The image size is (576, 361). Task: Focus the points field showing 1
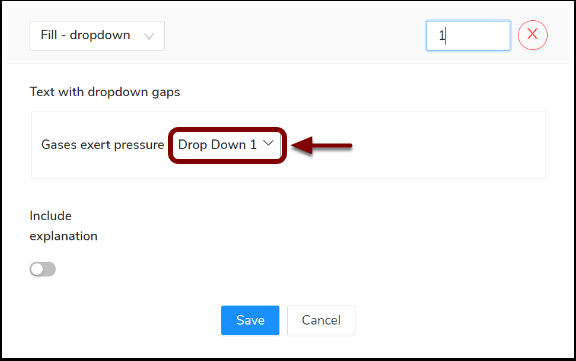[468, 36]
